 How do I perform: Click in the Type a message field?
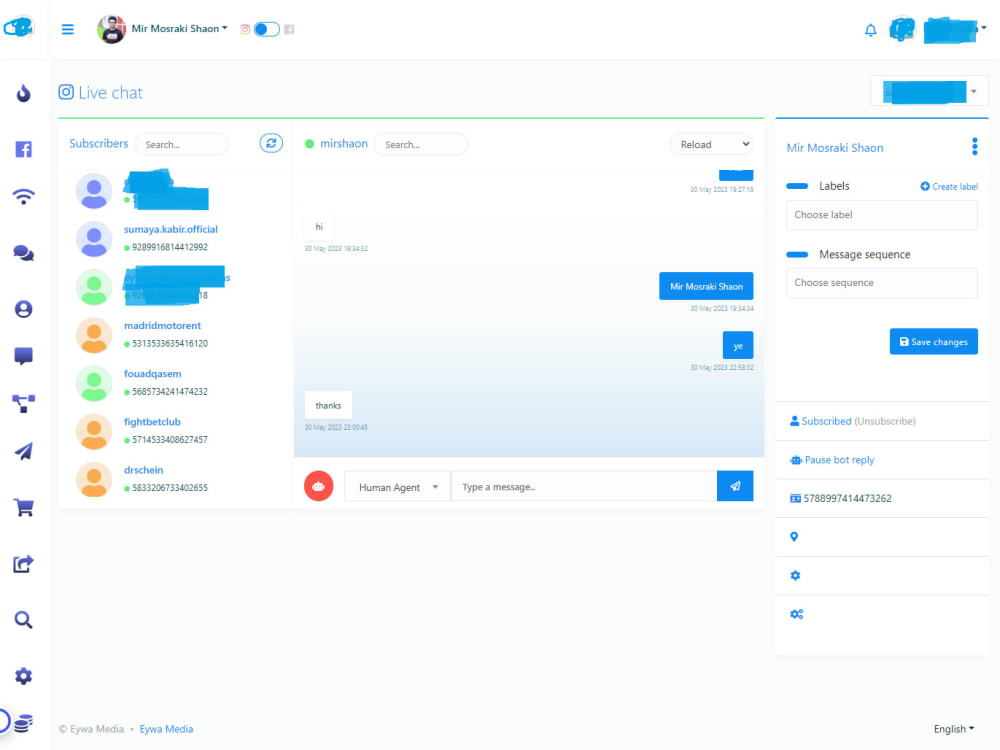584,487
